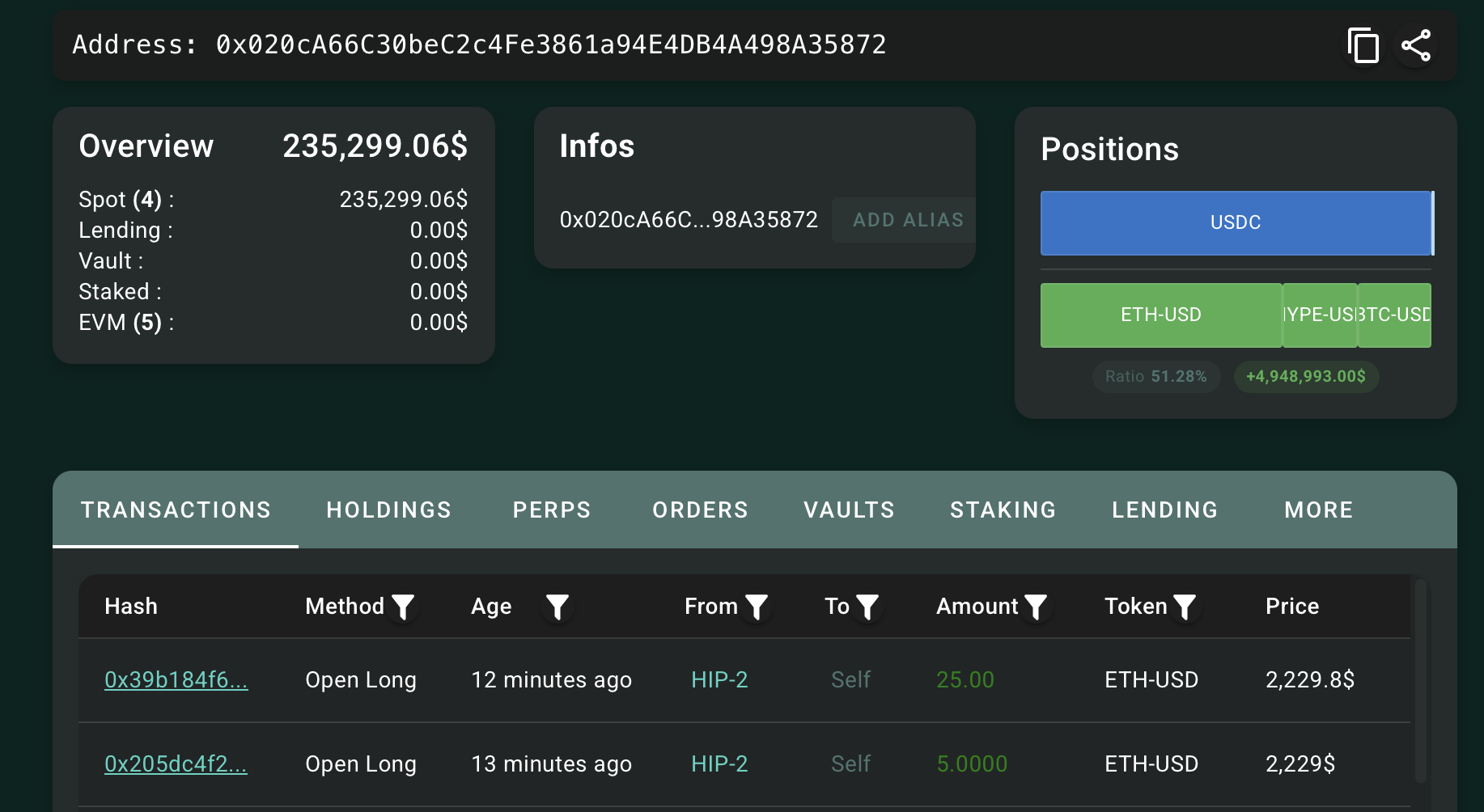Click the Overview total 235,299.06$

click(375, 146)
